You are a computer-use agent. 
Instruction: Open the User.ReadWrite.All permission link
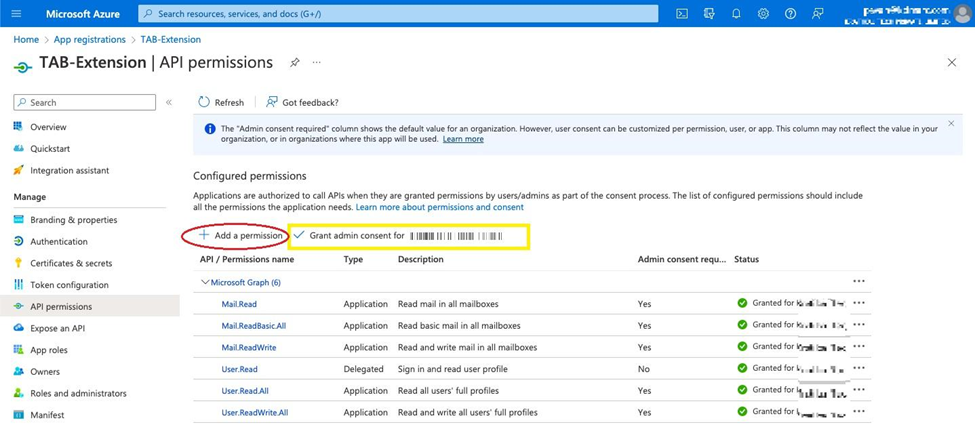coord(255,412)
